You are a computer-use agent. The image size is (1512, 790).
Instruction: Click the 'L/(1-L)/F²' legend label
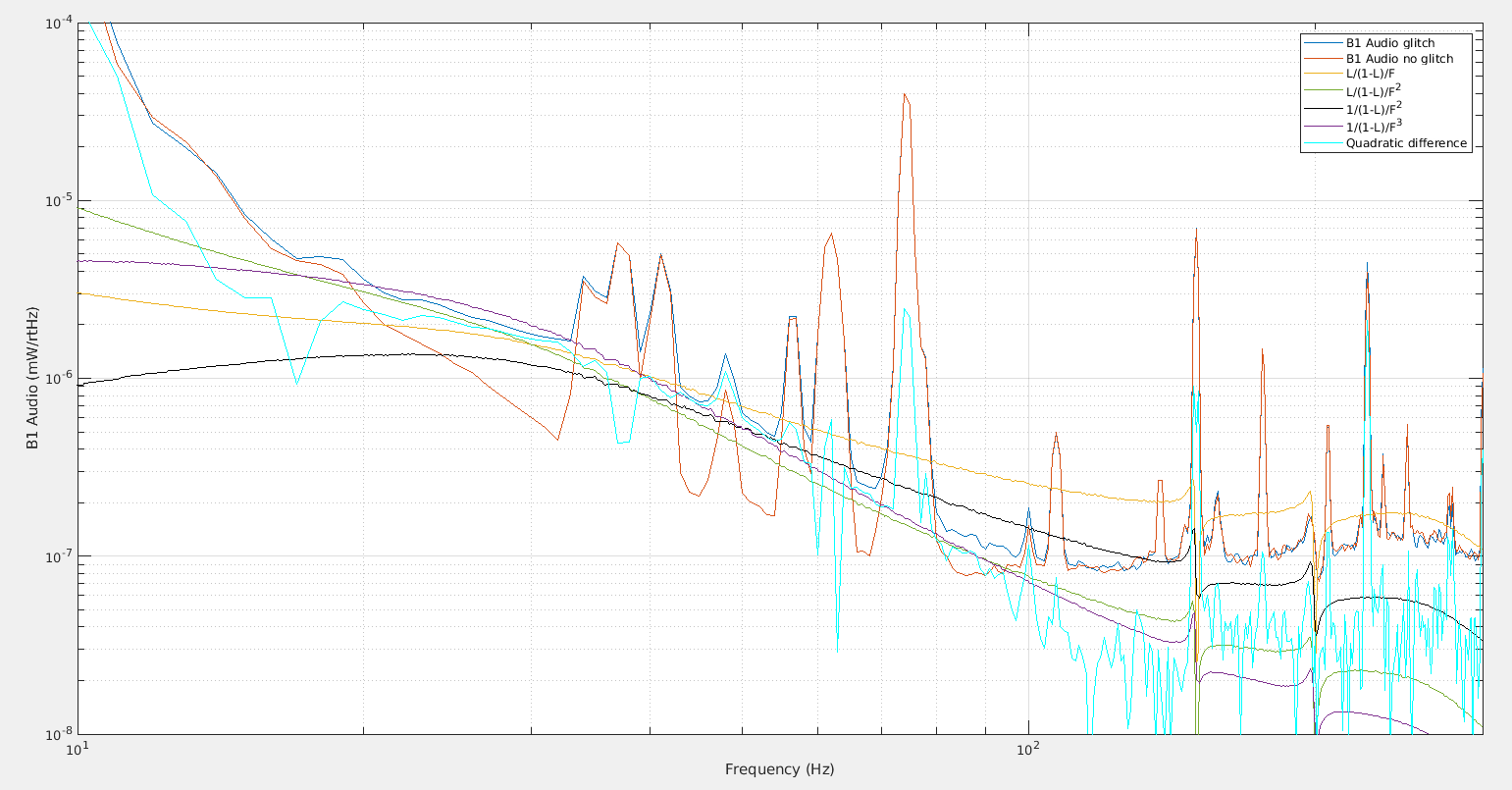coord(1374,90)
